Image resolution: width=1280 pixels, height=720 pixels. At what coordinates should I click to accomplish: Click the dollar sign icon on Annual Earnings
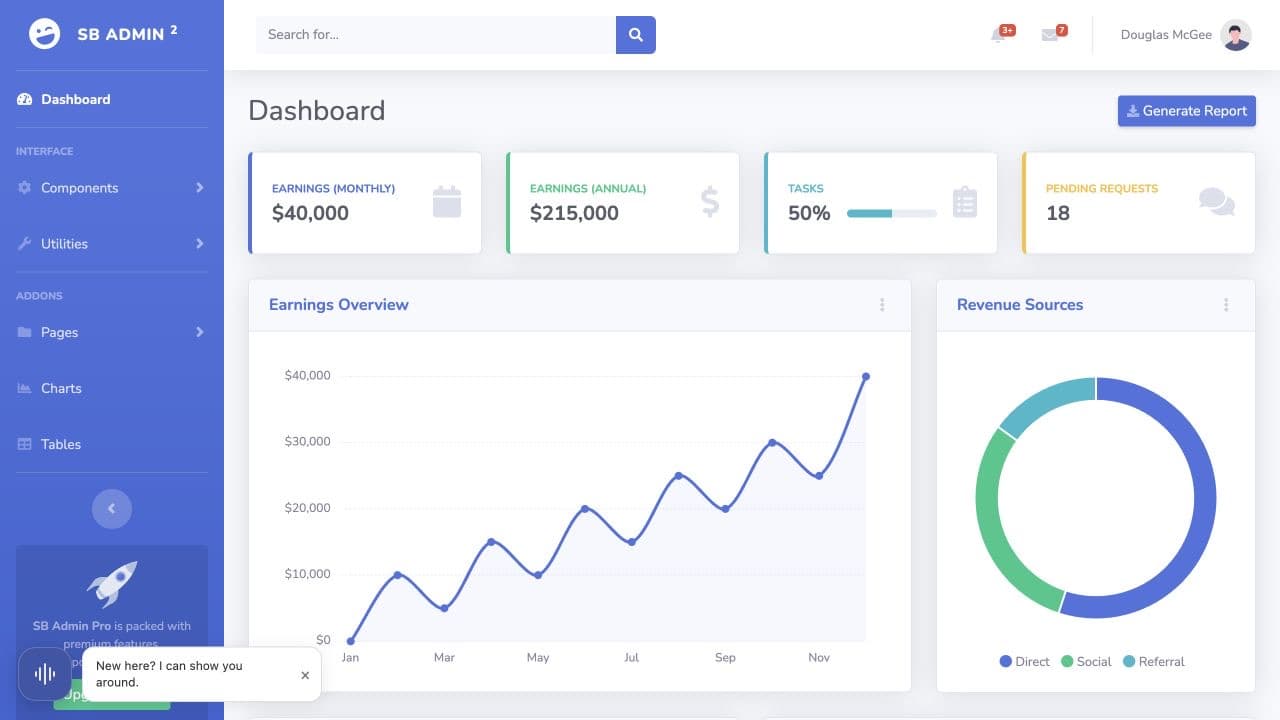point(710,202)
